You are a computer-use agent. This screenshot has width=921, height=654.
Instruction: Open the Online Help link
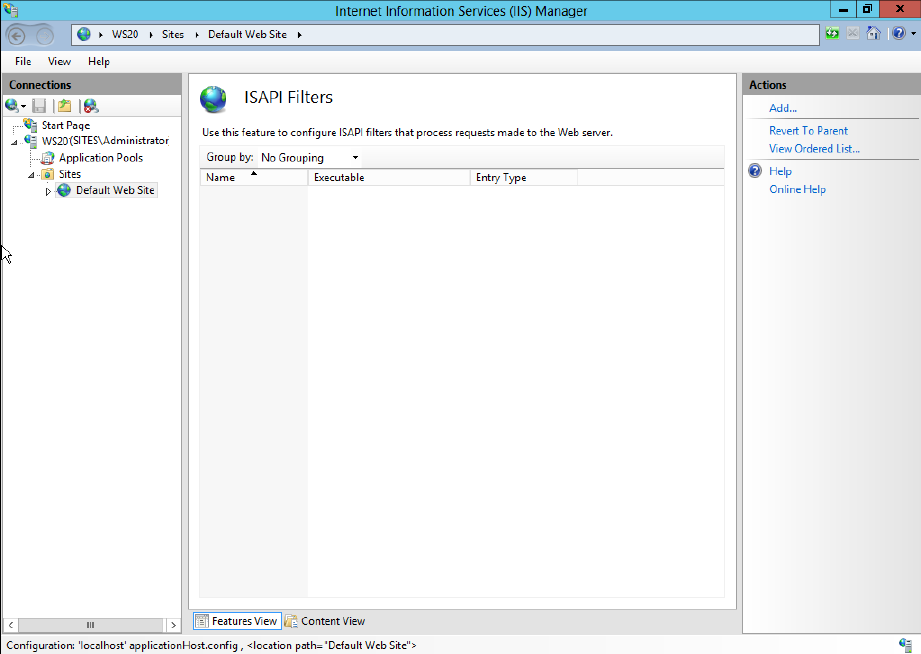pos(797,189)
